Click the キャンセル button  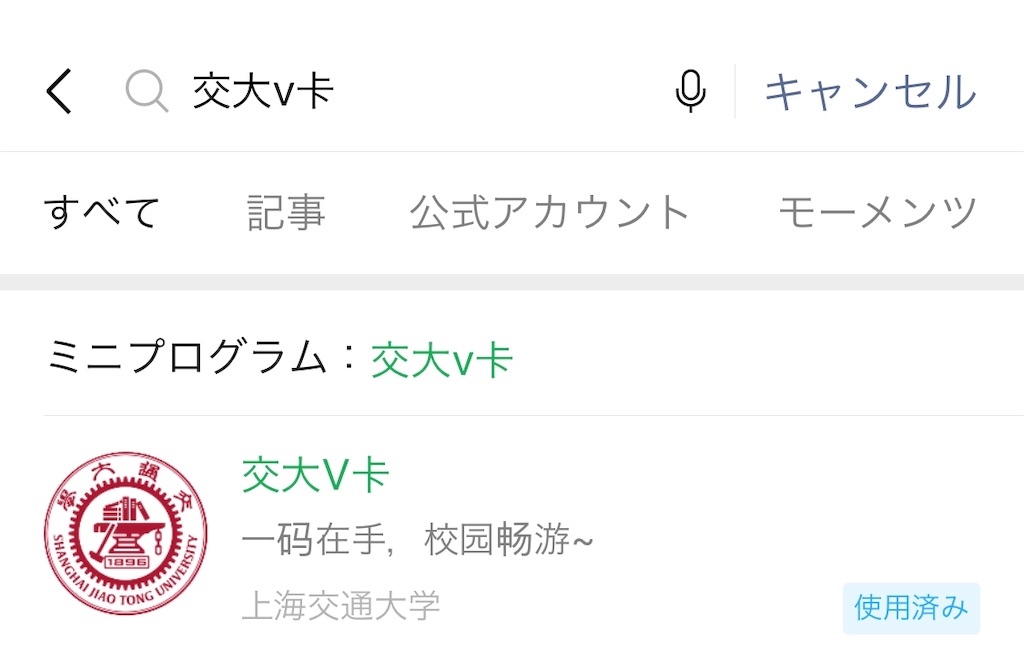[871, 91]
